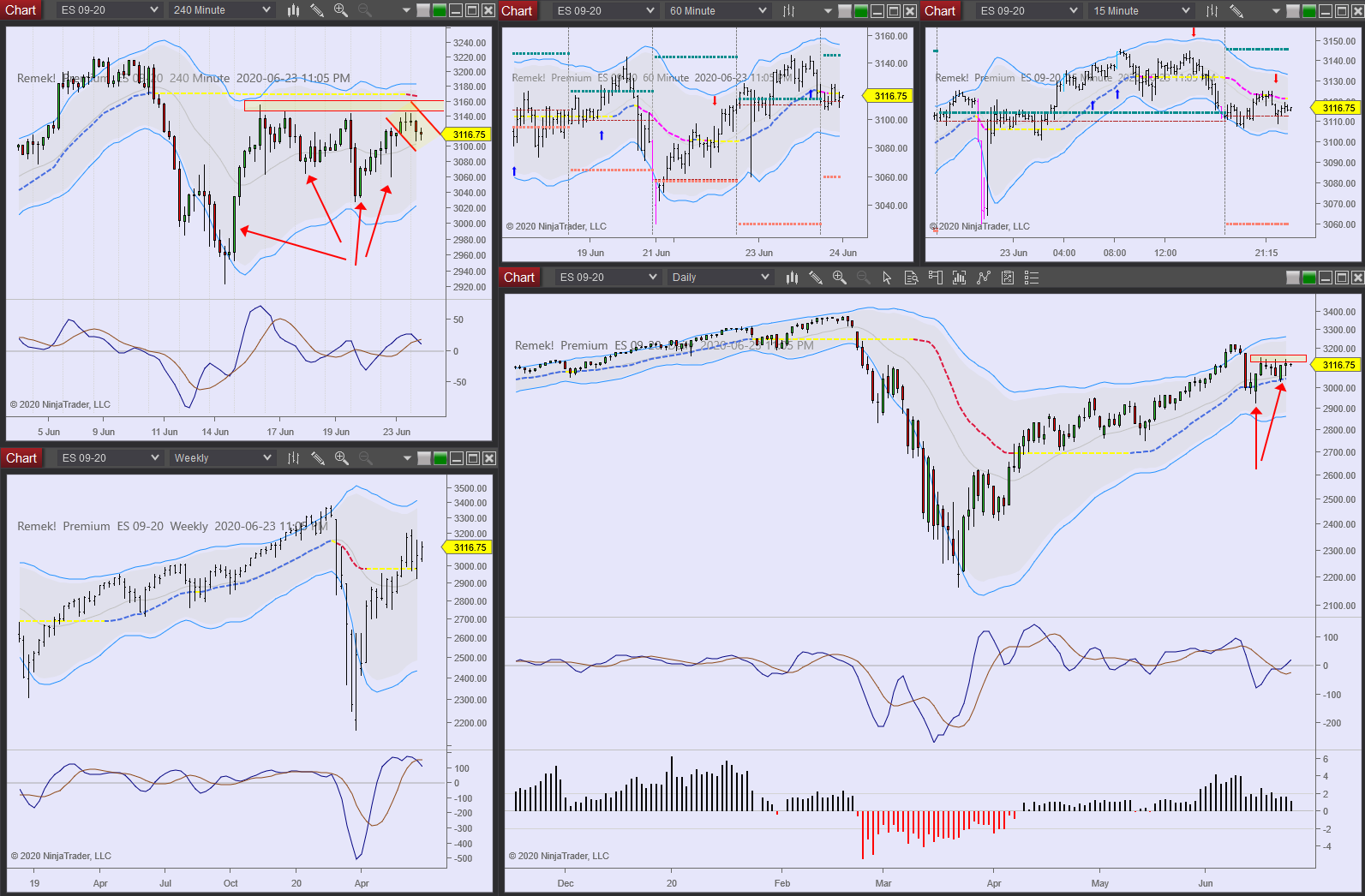This screenshot has height=896, width=1365.
Task: Expand toolbar overflow arrow in 240 Minute chart
Action: coord(406,10)
